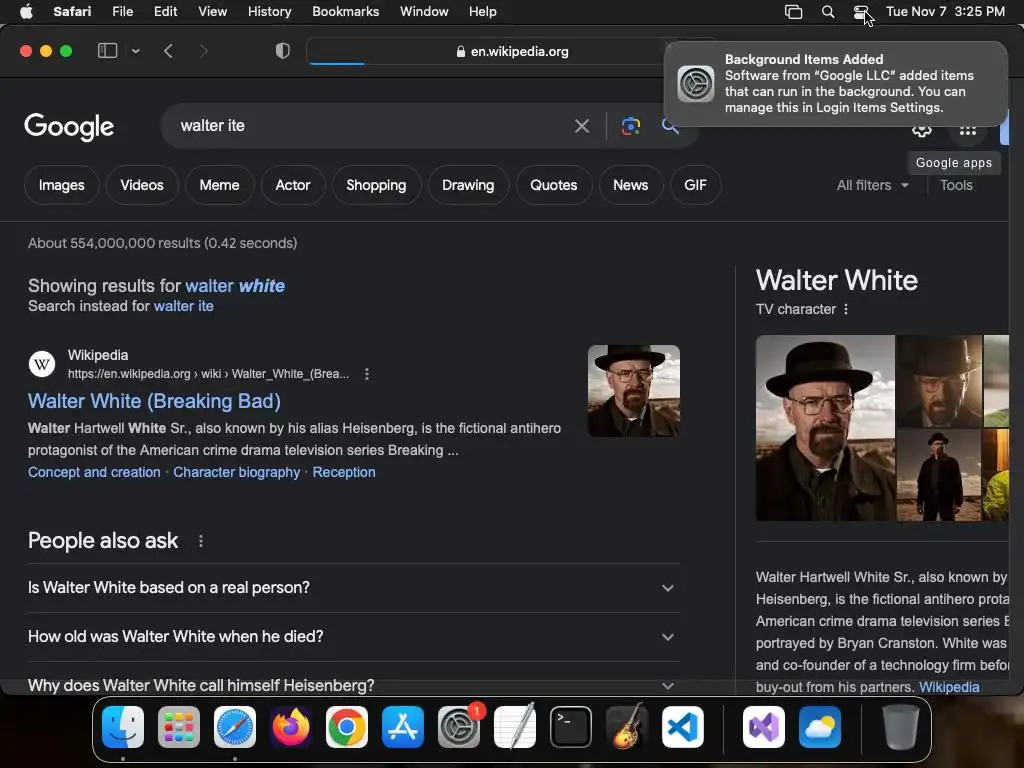Open Walter White (Breaking Bad) result
The height and width of the screenshot is (768, 1024).
(154, 401)
